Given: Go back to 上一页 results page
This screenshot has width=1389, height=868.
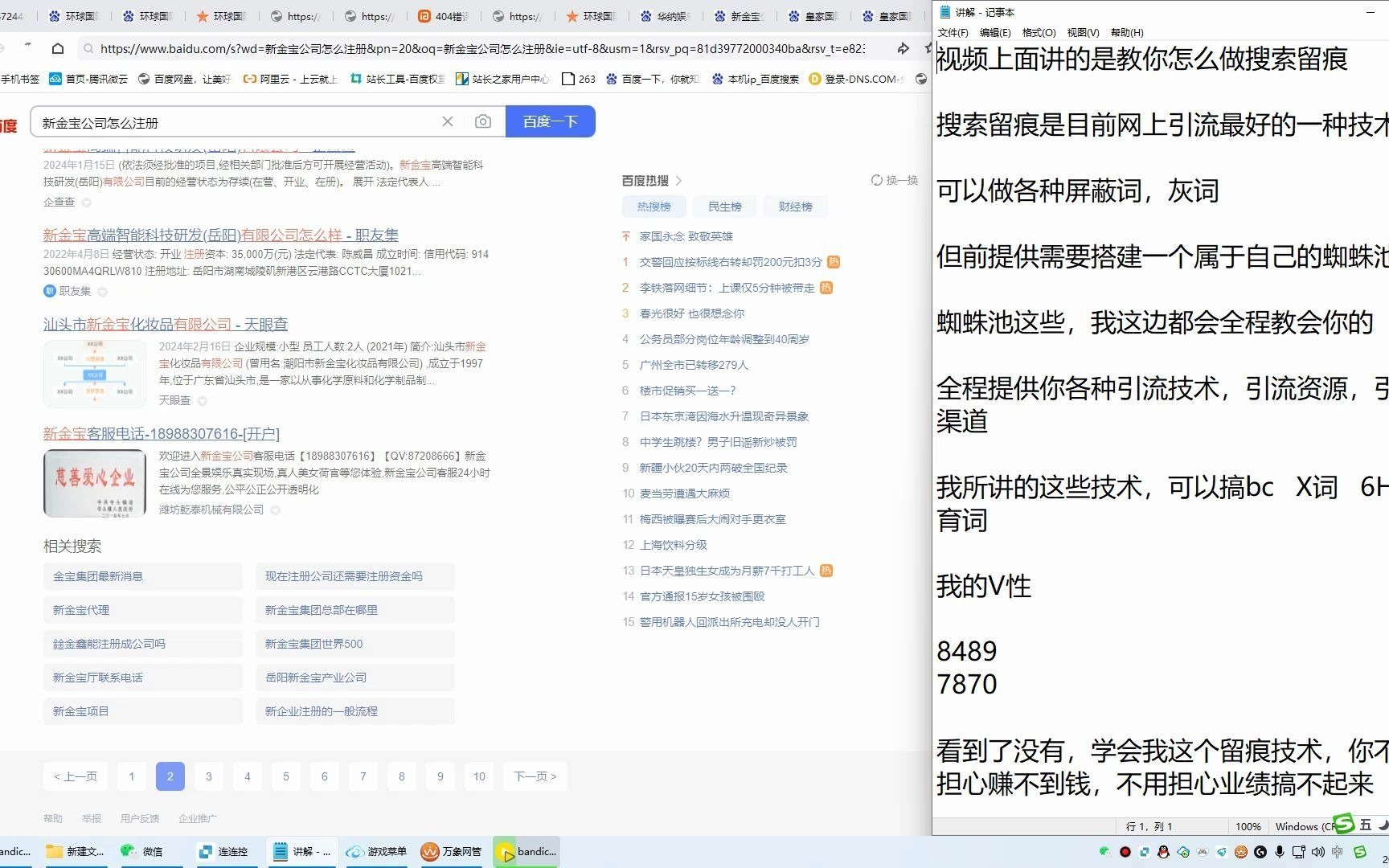Looking at the screenshot, I should tap(75, 776).
